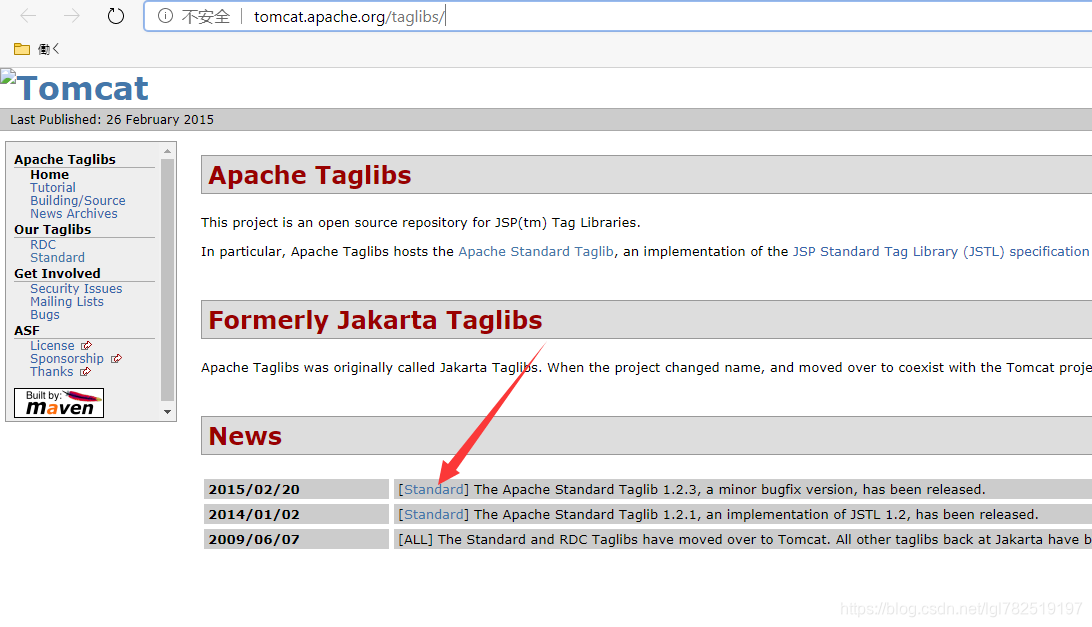Click the site security info icon
This screenshot has width=1092, height=627.
(x=165, y=16)
